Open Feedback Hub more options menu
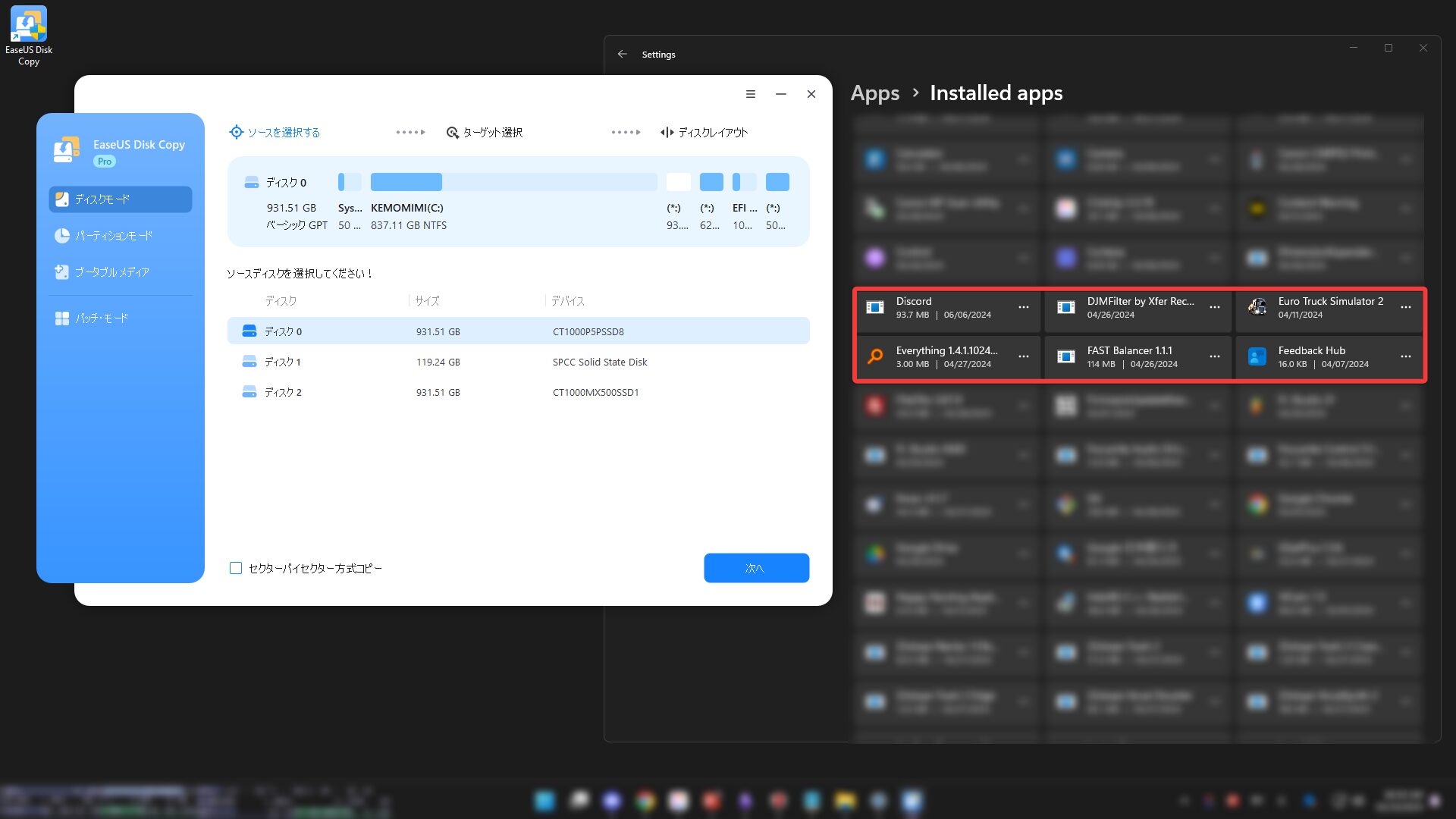Image resolution: width=1456 pixels, height=819 pixels. click(1405, 356)
